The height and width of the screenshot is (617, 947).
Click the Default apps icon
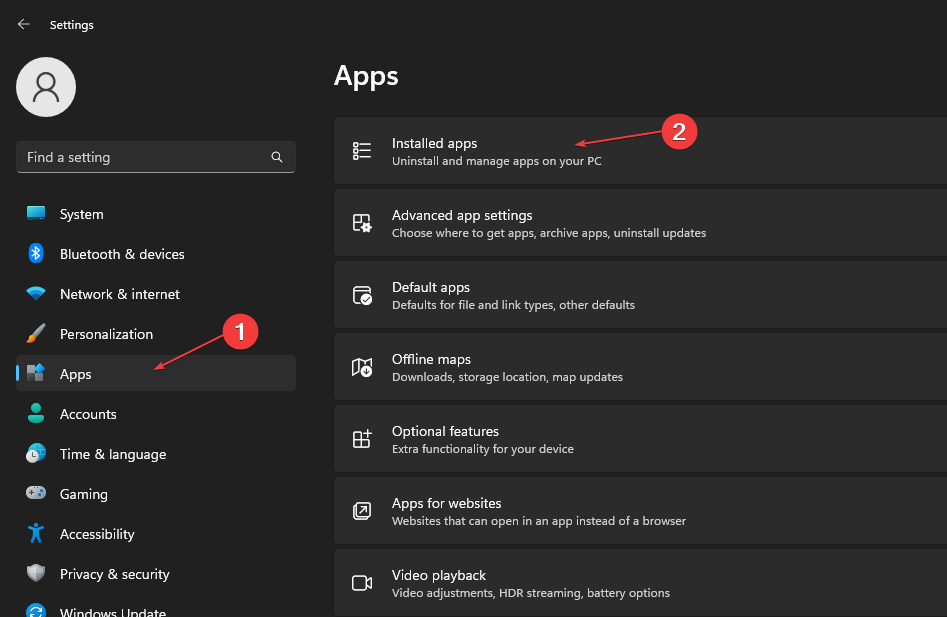[x=362, y=295]
